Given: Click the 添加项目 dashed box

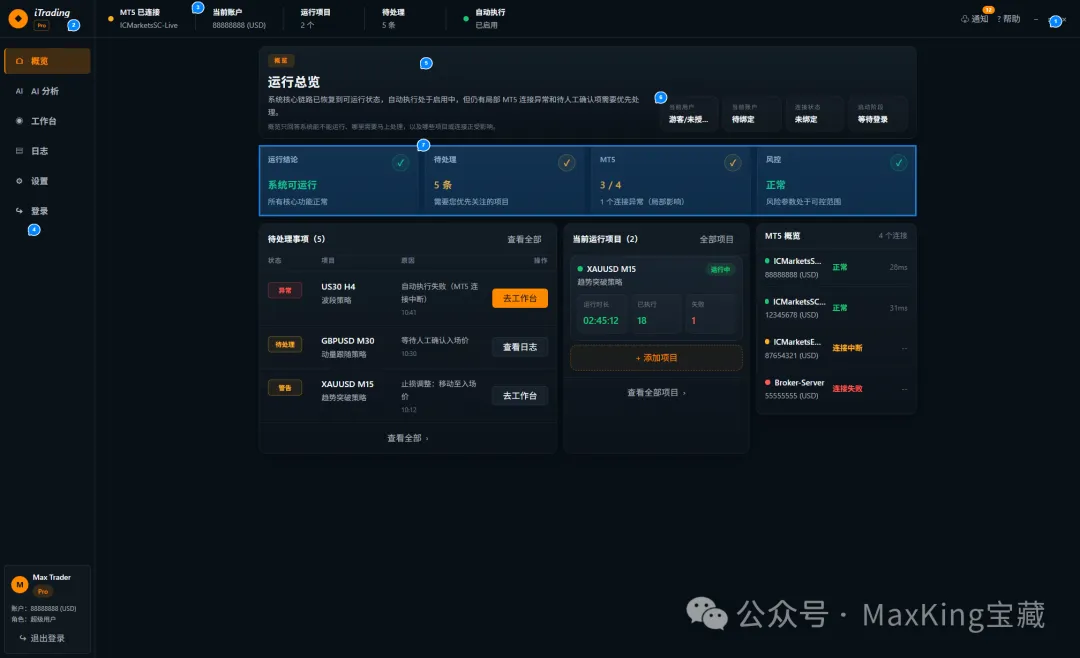Looking at the screenshot, I should [x=656, y=358].
